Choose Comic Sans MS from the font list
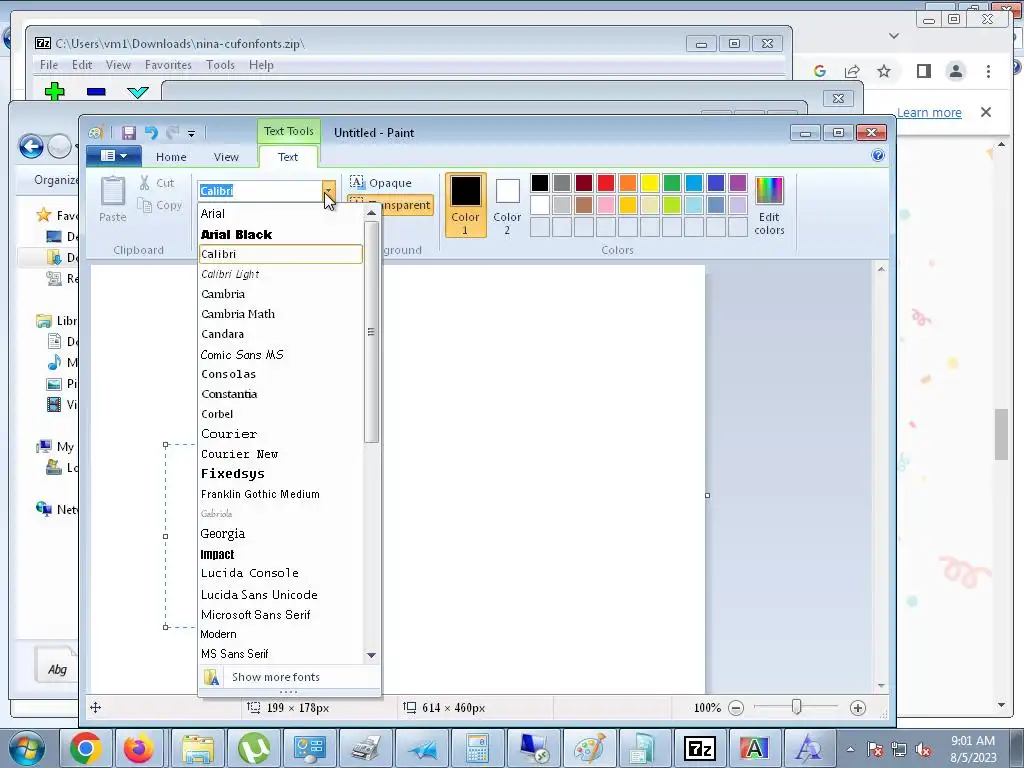Image resolution: width=1024 pixels, height=768 pixels. point(281,355)
